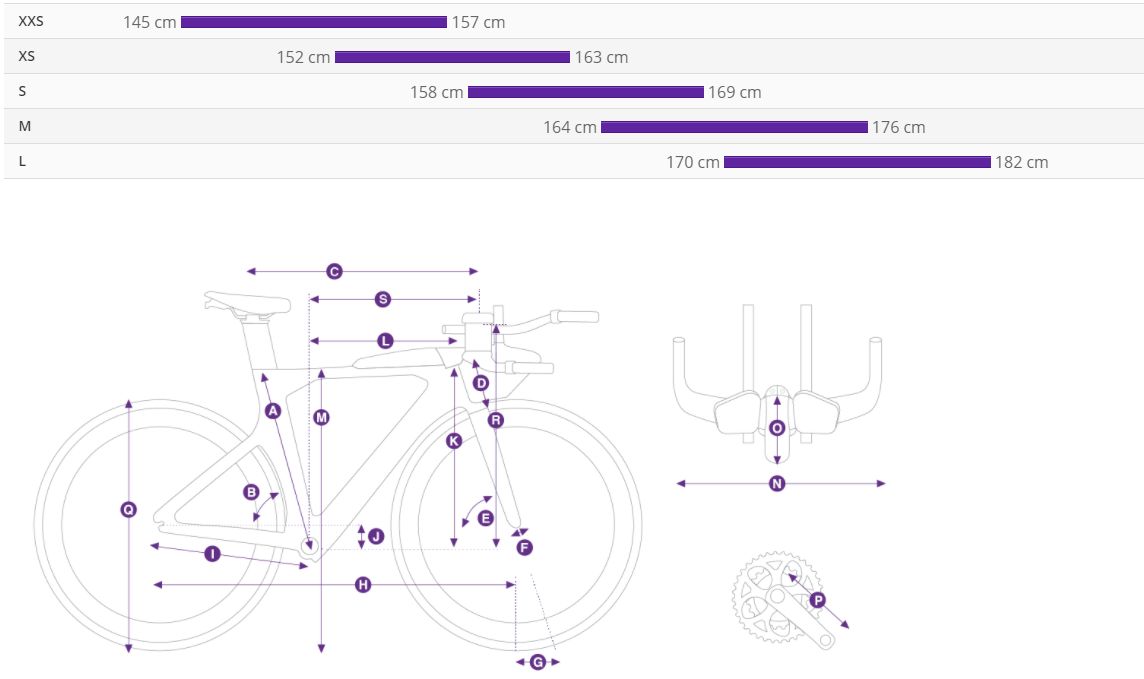
Task: Click the circled O marker on handlebar diagram
Action: click(777, 428)
